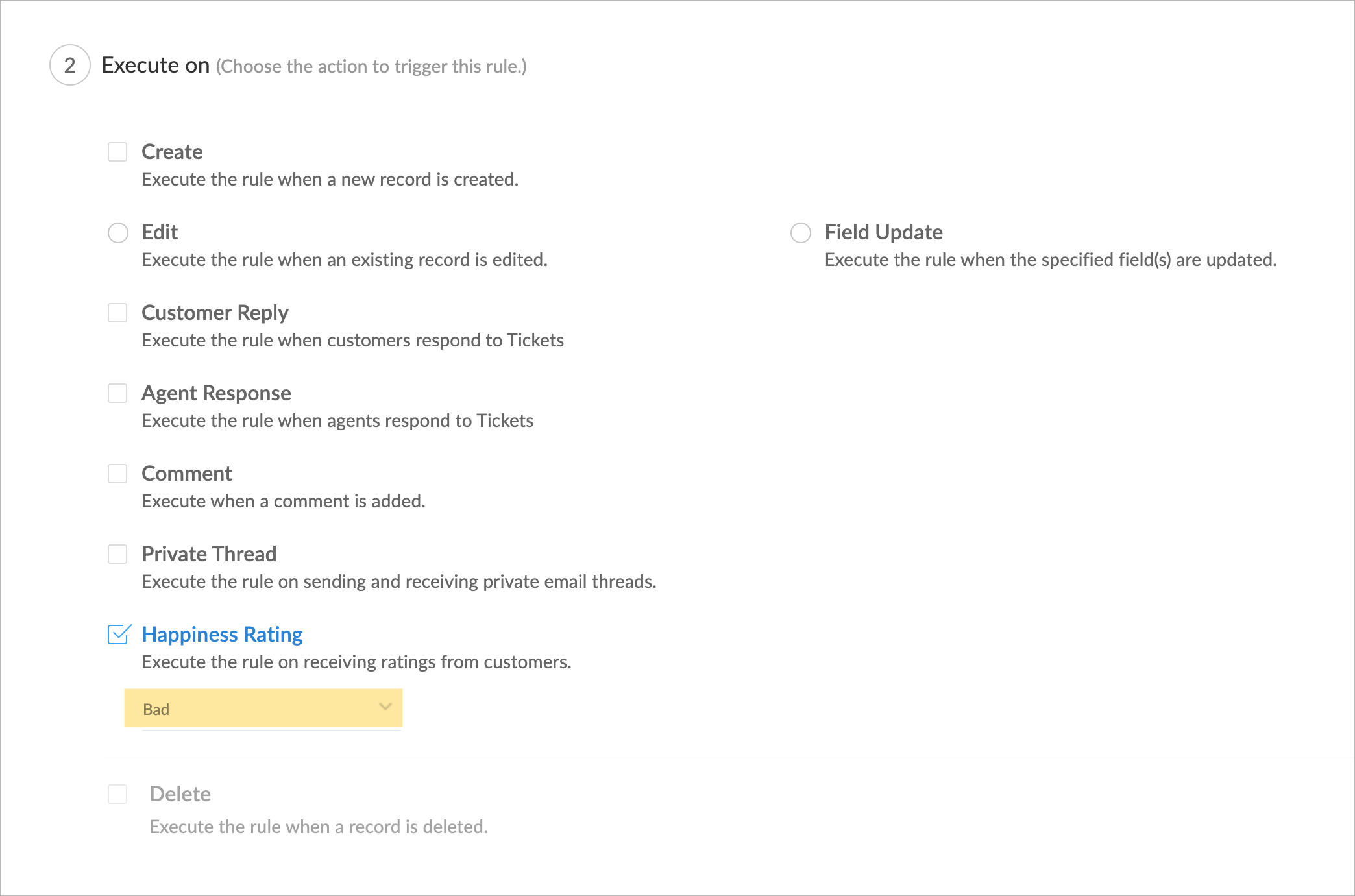
Task: Choose the Field Update radio option
Action: tap(801, 232)
